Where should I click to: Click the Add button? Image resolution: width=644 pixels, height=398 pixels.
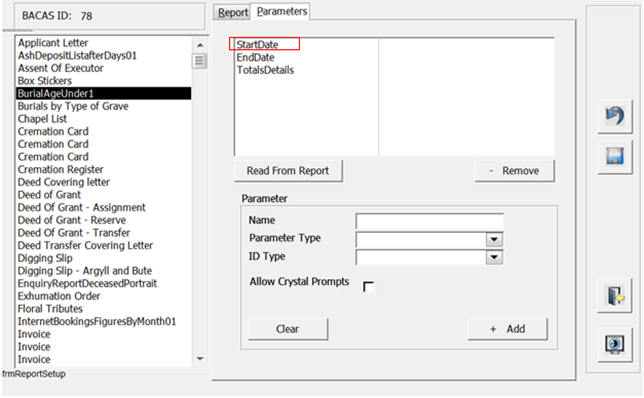(508, 329)
